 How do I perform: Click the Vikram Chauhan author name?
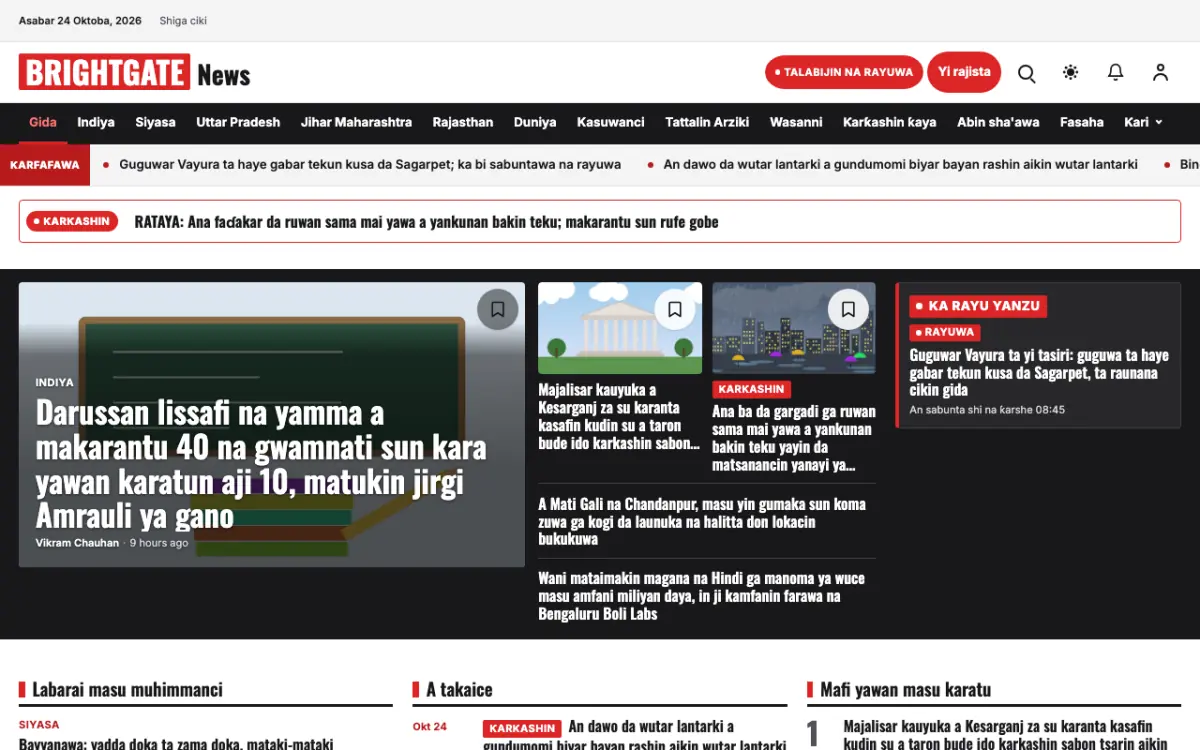78,543
